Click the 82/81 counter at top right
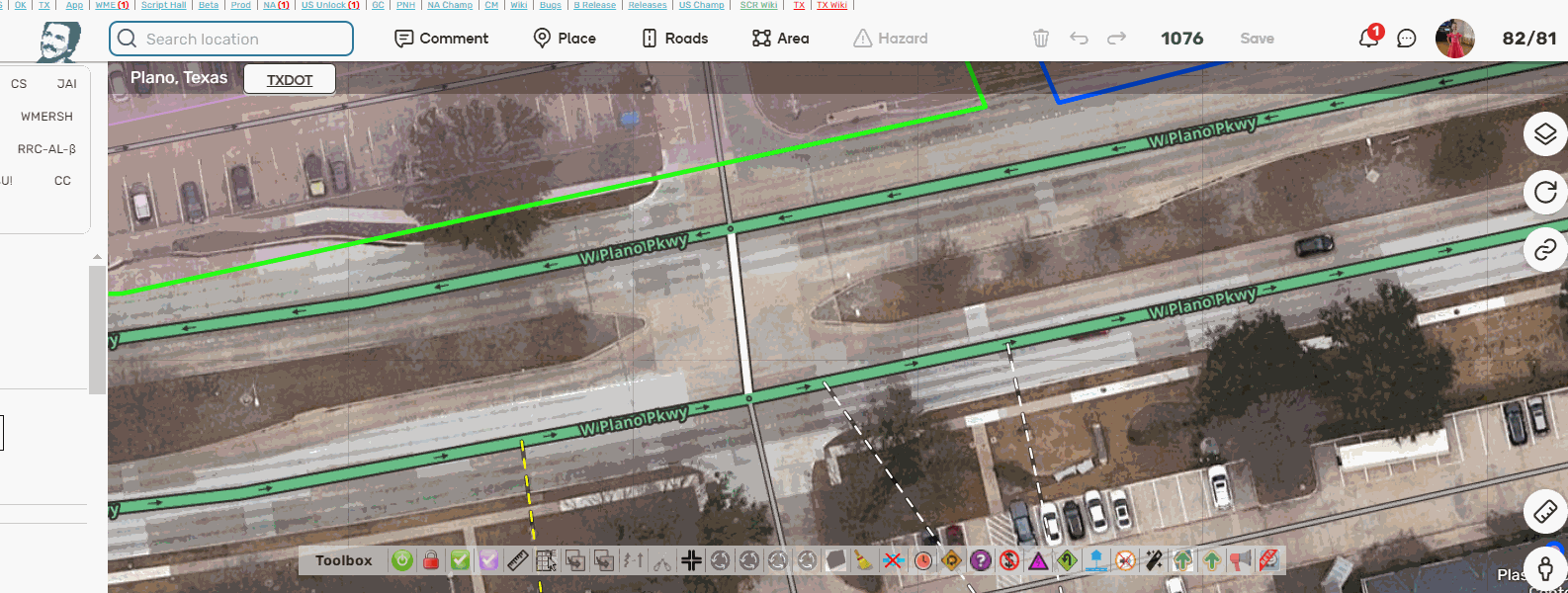 click(x=1529, y=39)
